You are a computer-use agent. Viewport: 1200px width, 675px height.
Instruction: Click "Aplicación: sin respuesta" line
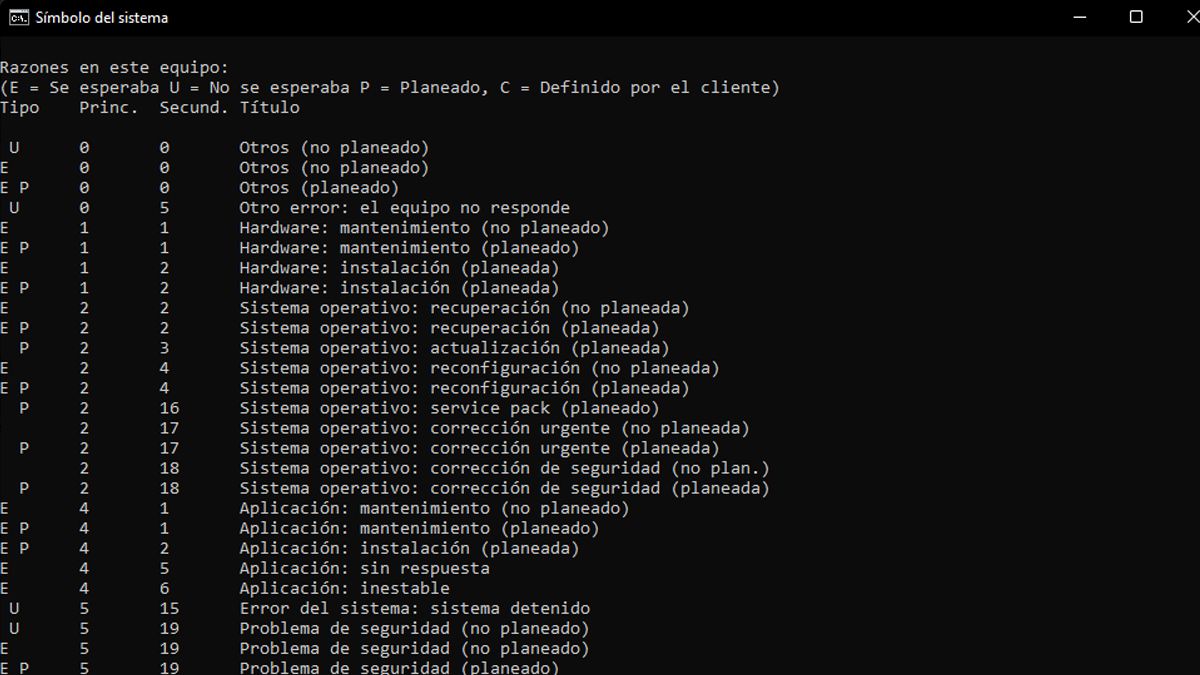point(364,568)
